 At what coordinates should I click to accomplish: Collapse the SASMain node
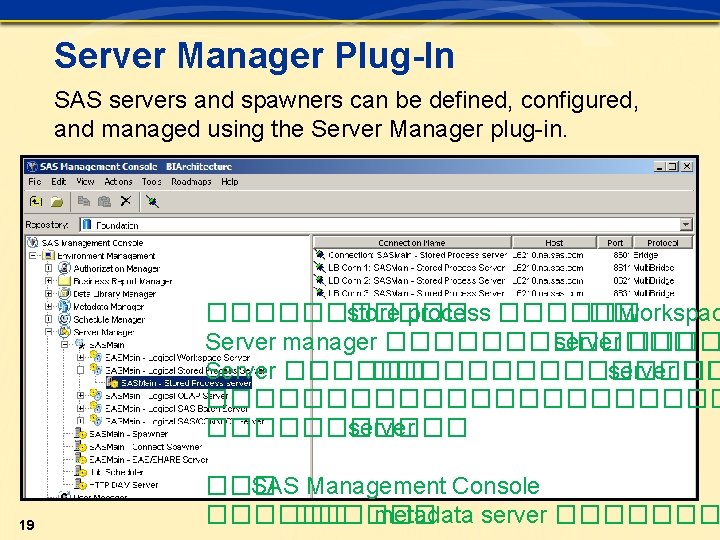[x=65, y=344]
